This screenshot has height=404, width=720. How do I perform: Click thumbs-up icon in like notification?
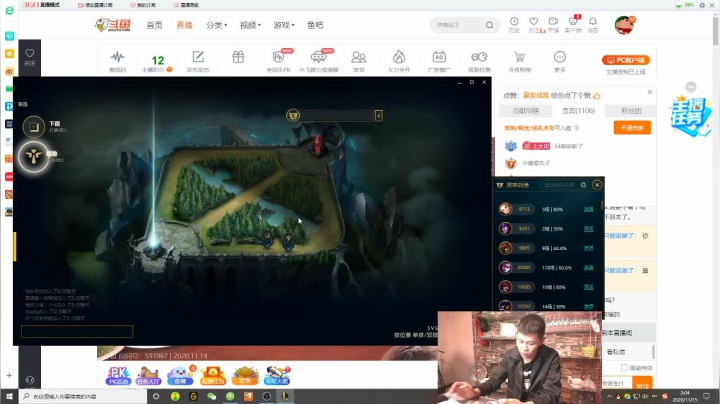(x=596, y=95)
